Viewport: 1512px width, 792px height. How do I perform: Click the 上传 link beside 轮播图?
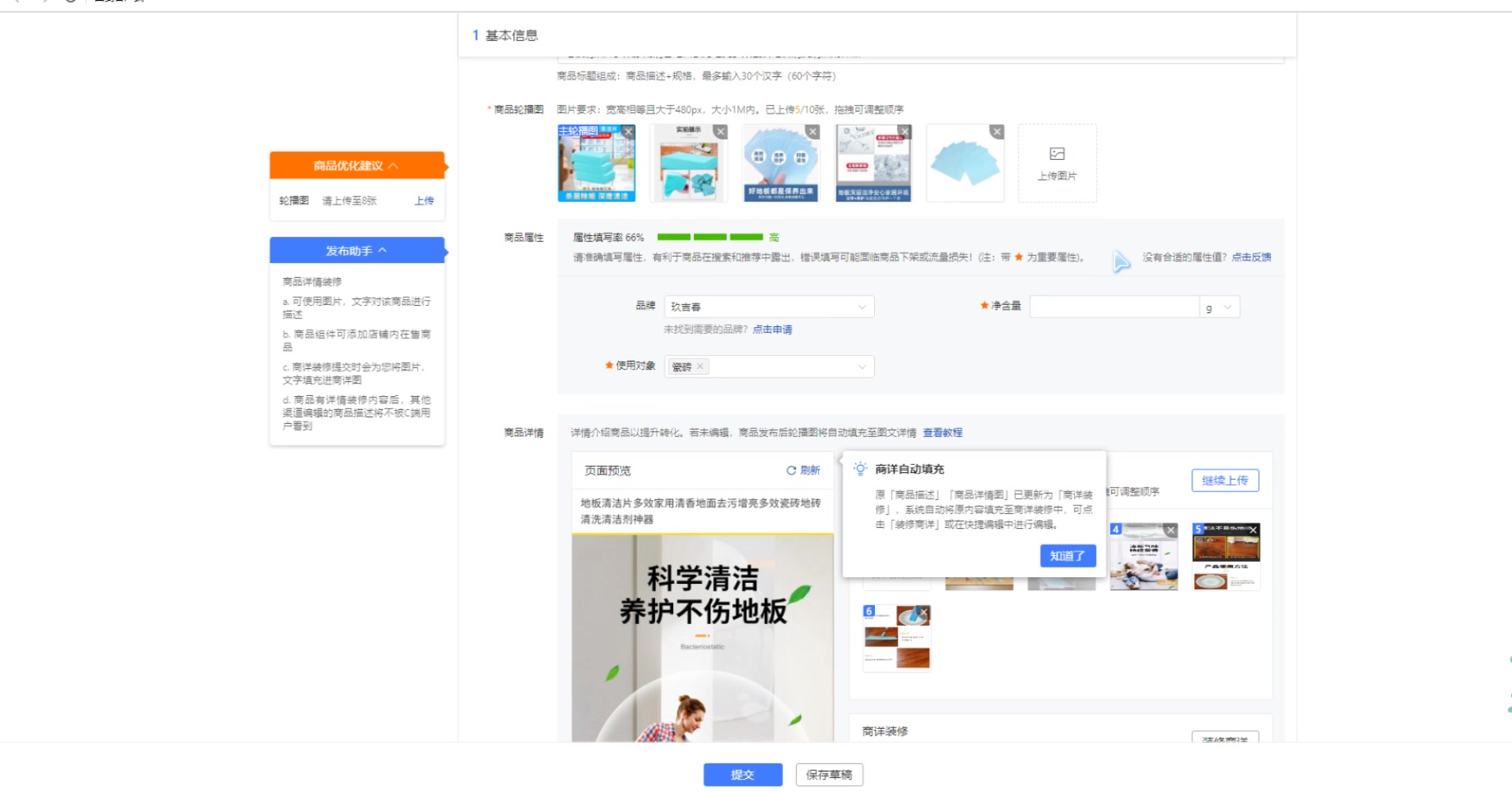pos(424,201)
